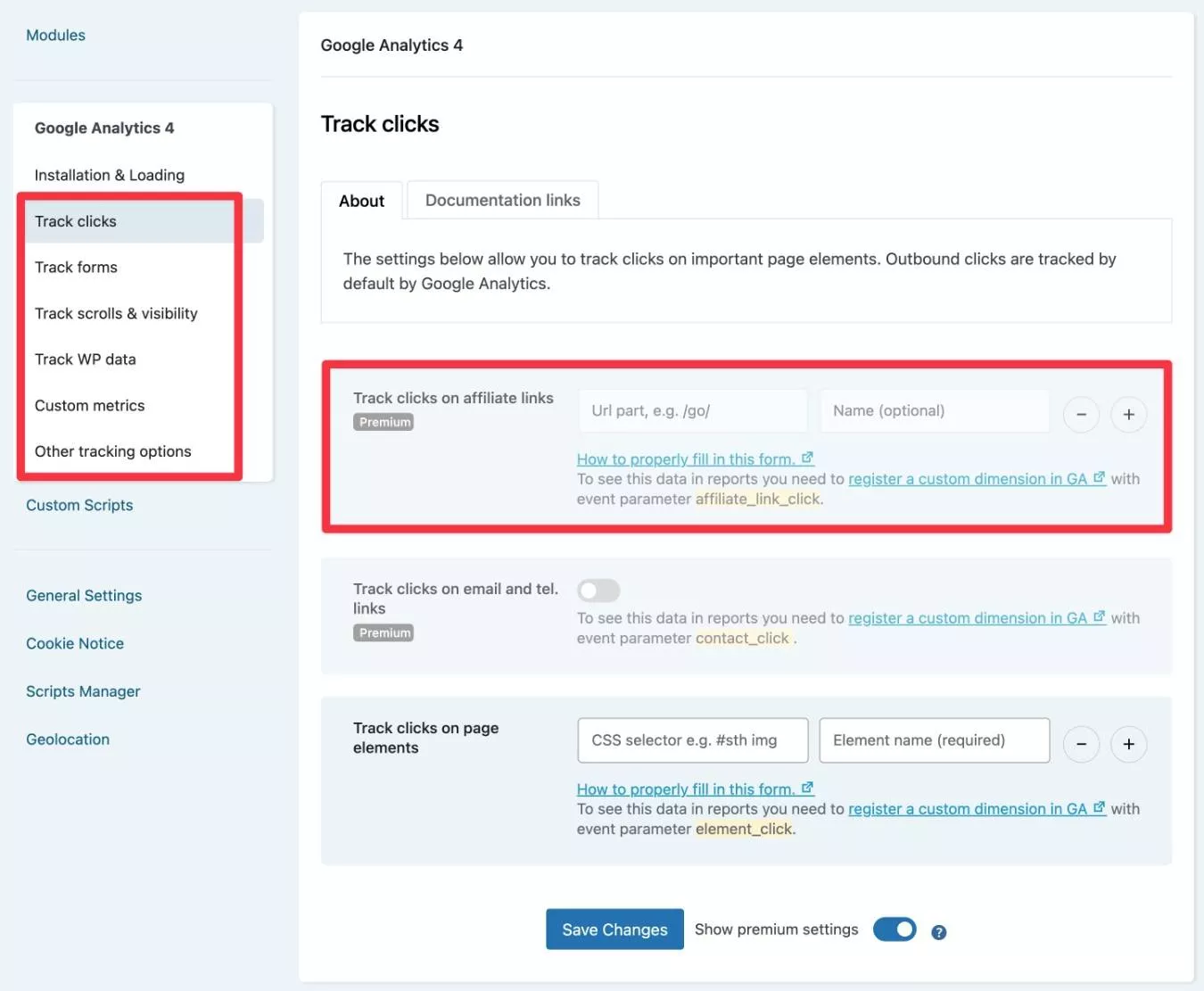Click the Google Analytics 4 sidebar heading
Image resolution: width=1204 pixels, height=991 pixels.
tap(104, 128)
